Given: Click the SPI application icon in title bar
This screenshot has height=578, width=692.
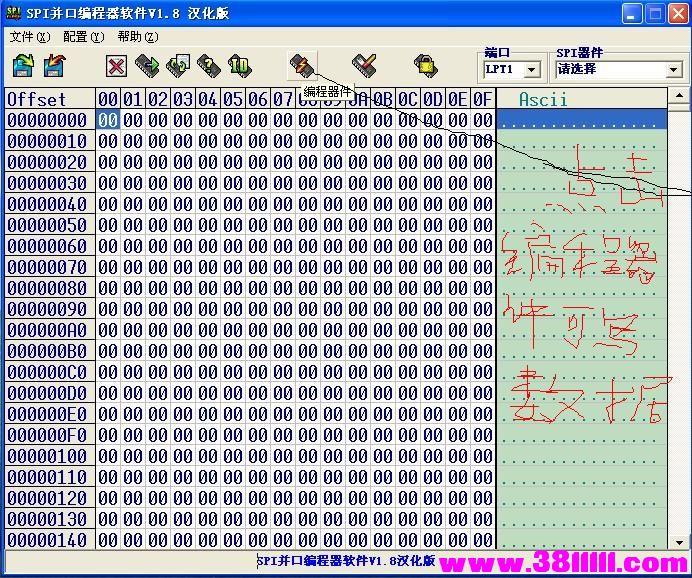Looking at the screenshot, I should 13,12.
